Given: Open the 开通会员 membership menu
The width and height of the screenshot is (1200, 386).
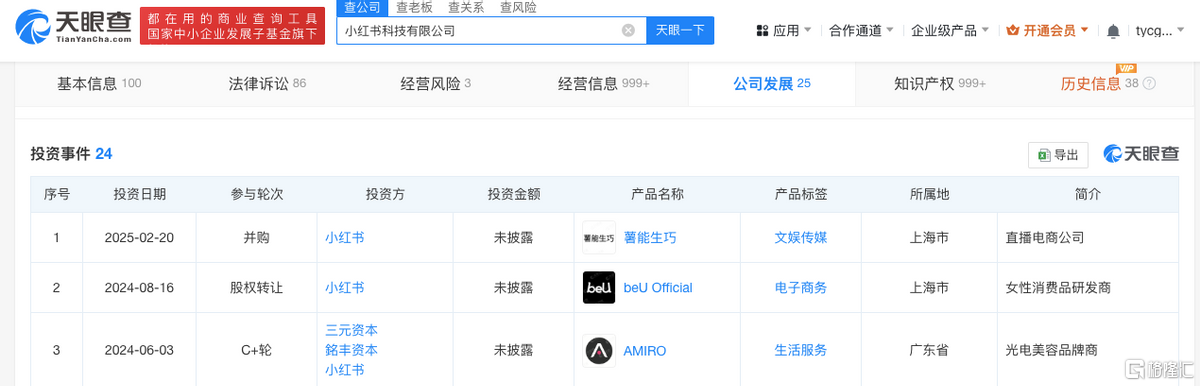Looking at the screenshot, I should click(1047, 31).
